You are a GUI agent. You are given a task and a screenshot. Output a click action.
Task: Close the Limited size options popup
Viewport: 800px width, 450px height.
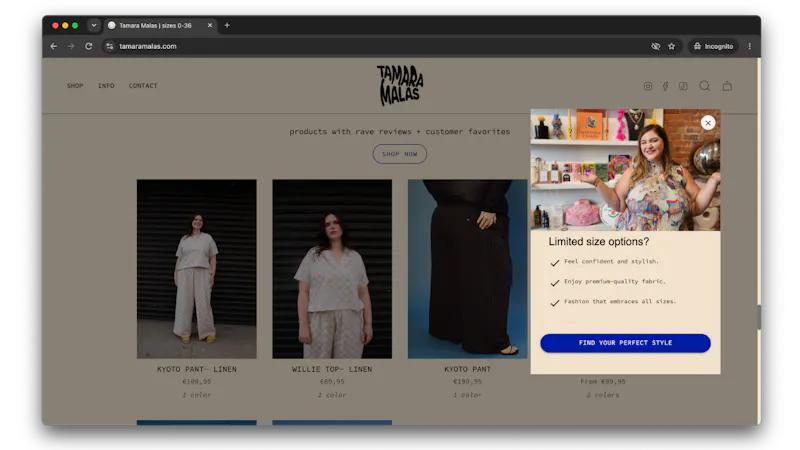tap(708, 123)
